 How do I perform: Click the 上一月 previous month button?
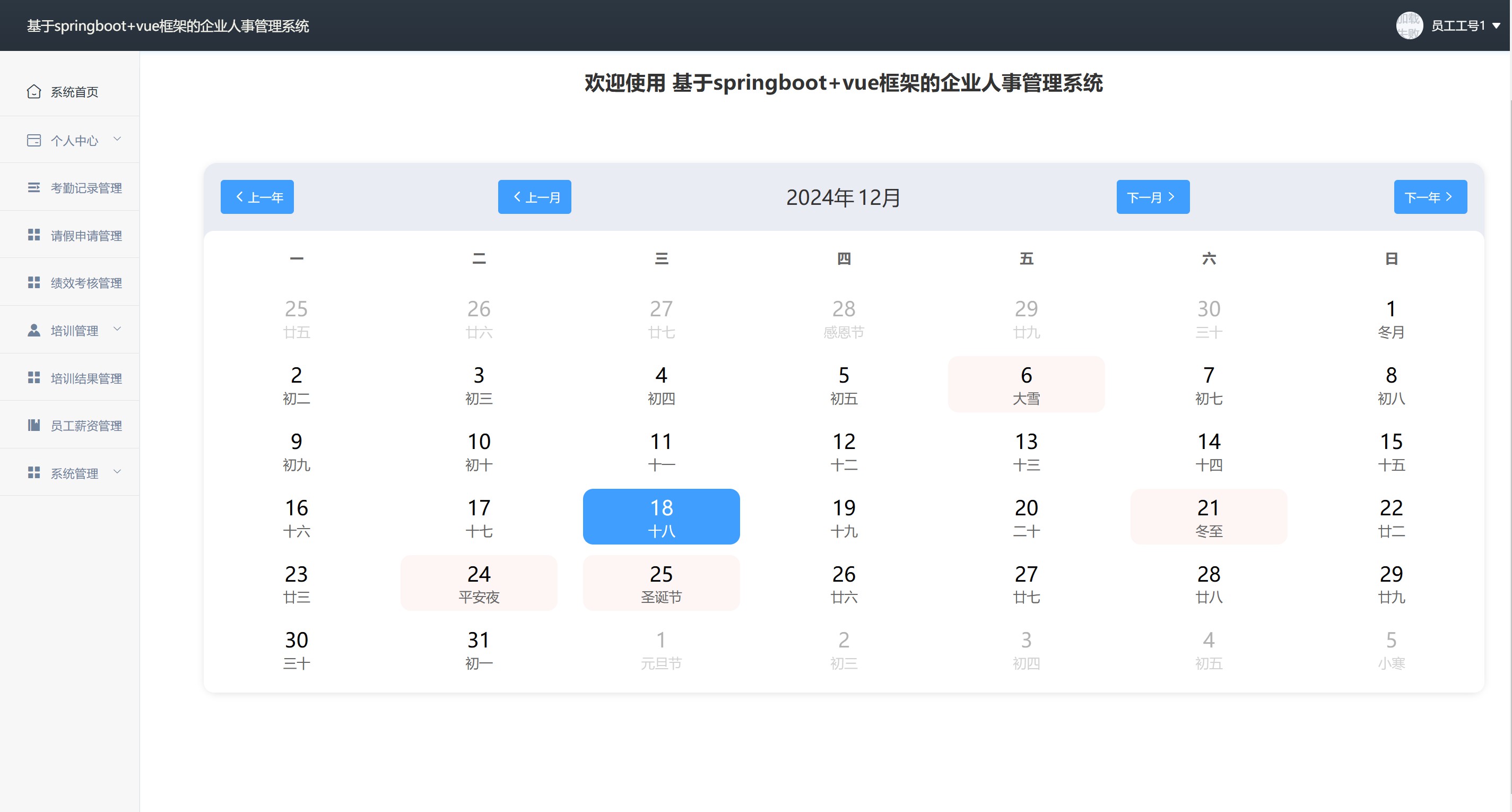534,197
